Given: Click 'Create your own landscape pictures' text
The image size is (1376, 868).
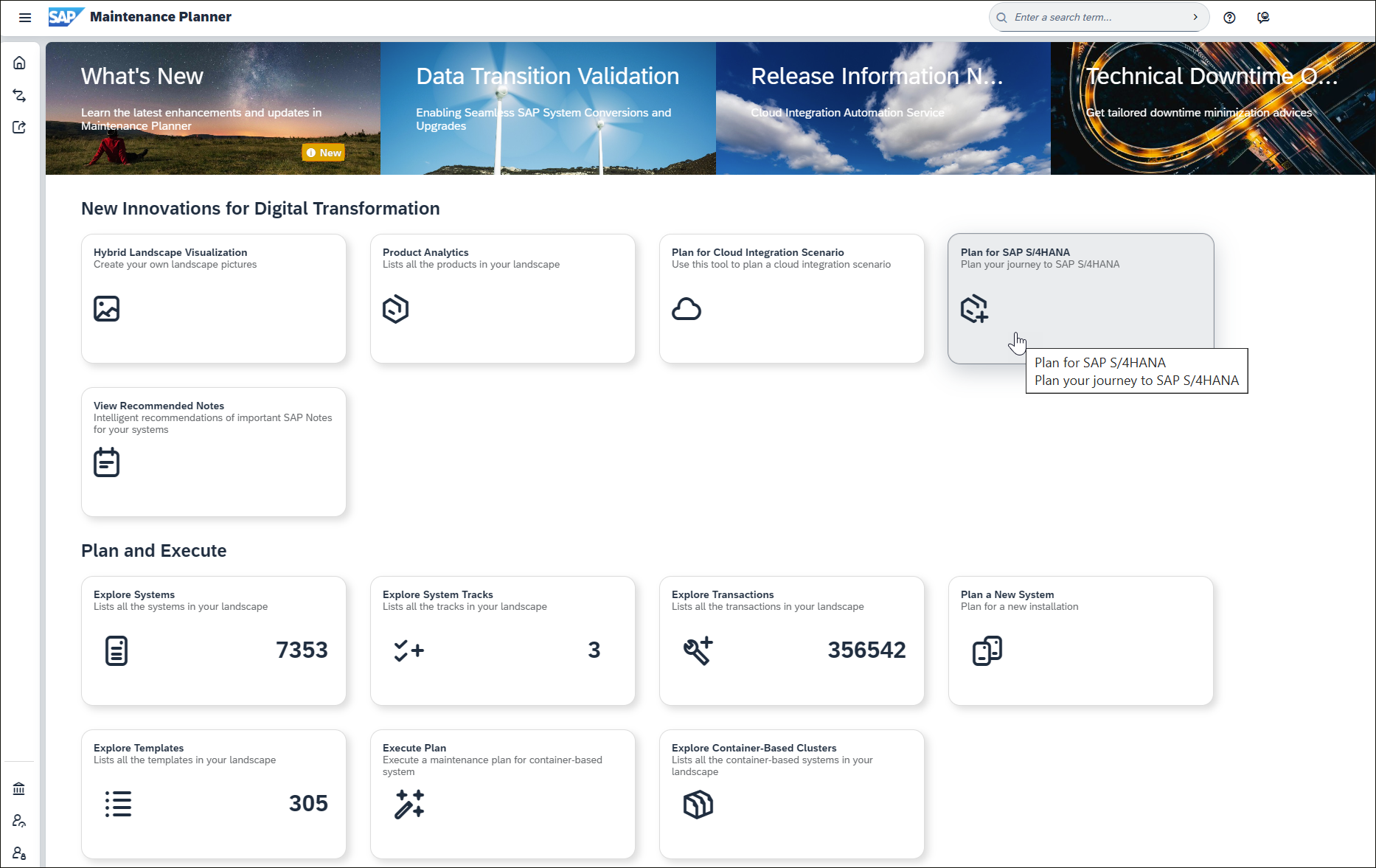Looking at the screenshot, I should click(176, 265).
